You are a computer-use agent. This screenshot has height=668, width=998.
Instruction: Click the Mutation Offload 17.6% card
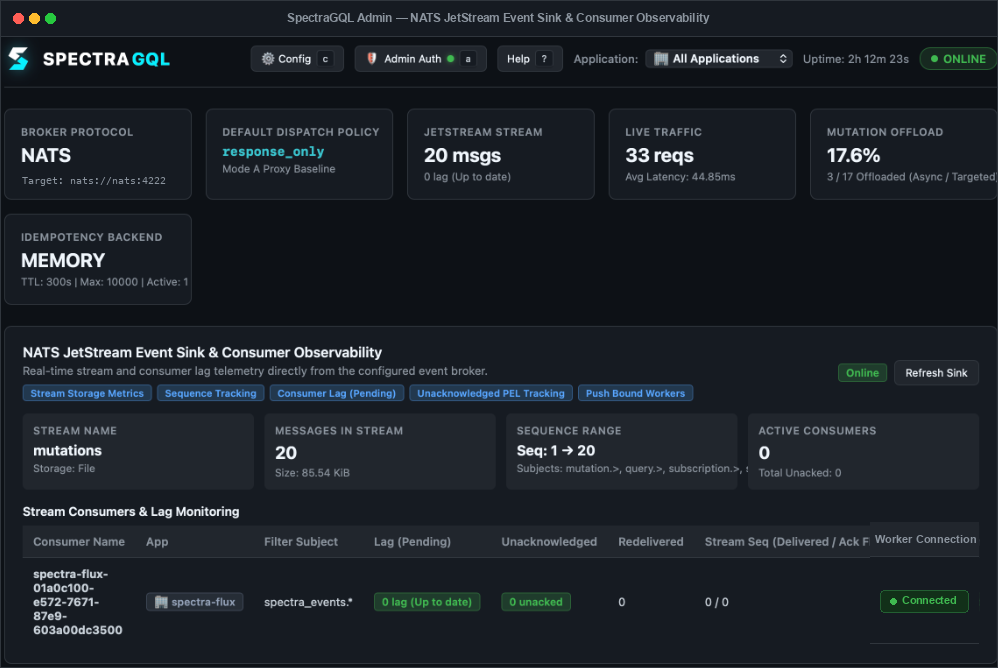(904, 154)
